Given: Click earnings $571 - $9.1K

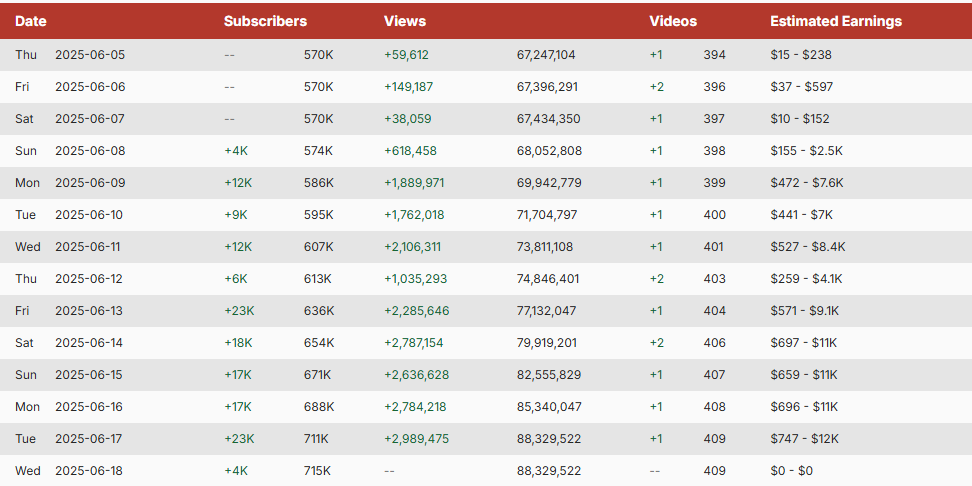Looking at the screenshot, I should [805, 311].
